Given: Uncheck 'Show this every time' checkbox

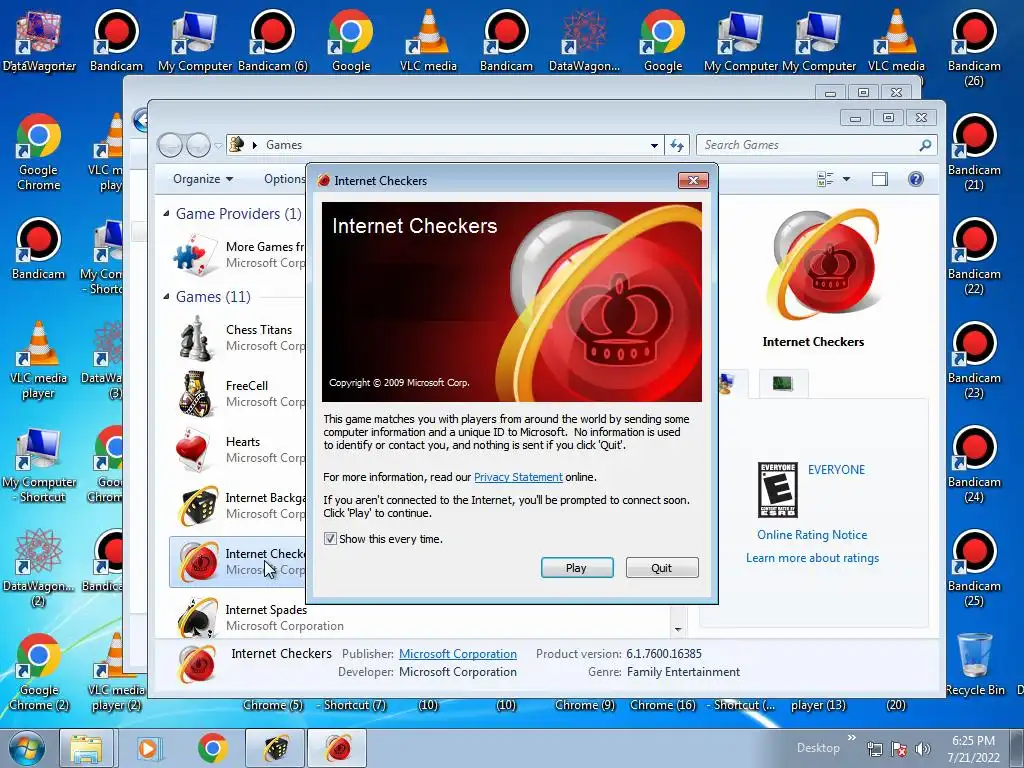Looking at the screenshot, I should tap(330, 539).
